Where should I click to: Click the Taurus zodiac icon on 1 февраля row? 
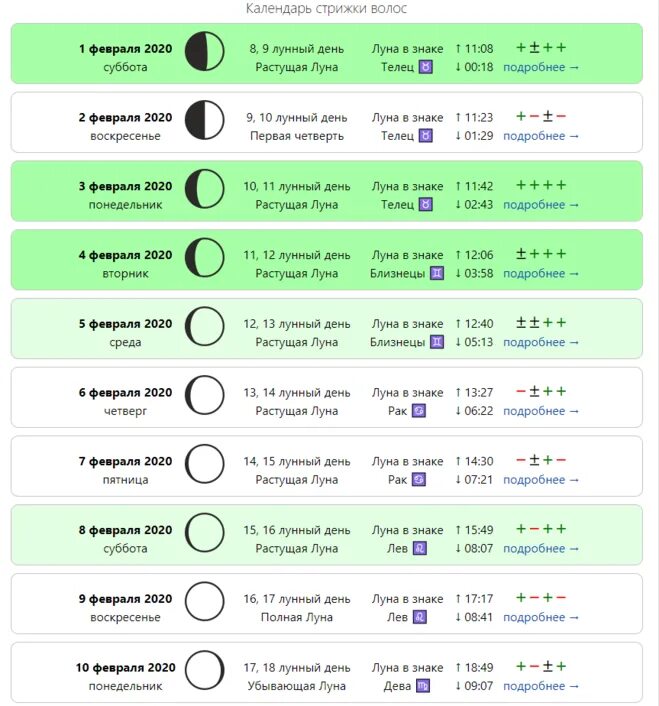(425, 67)
